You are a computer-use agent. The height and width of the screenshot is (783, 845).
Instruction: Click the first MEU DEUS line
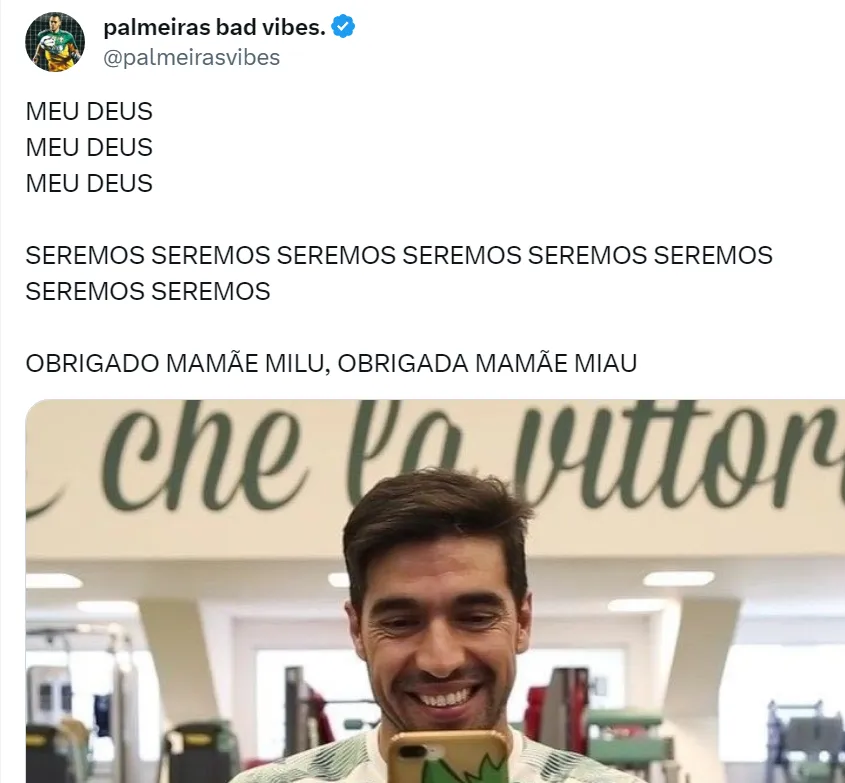coord(89,112)
